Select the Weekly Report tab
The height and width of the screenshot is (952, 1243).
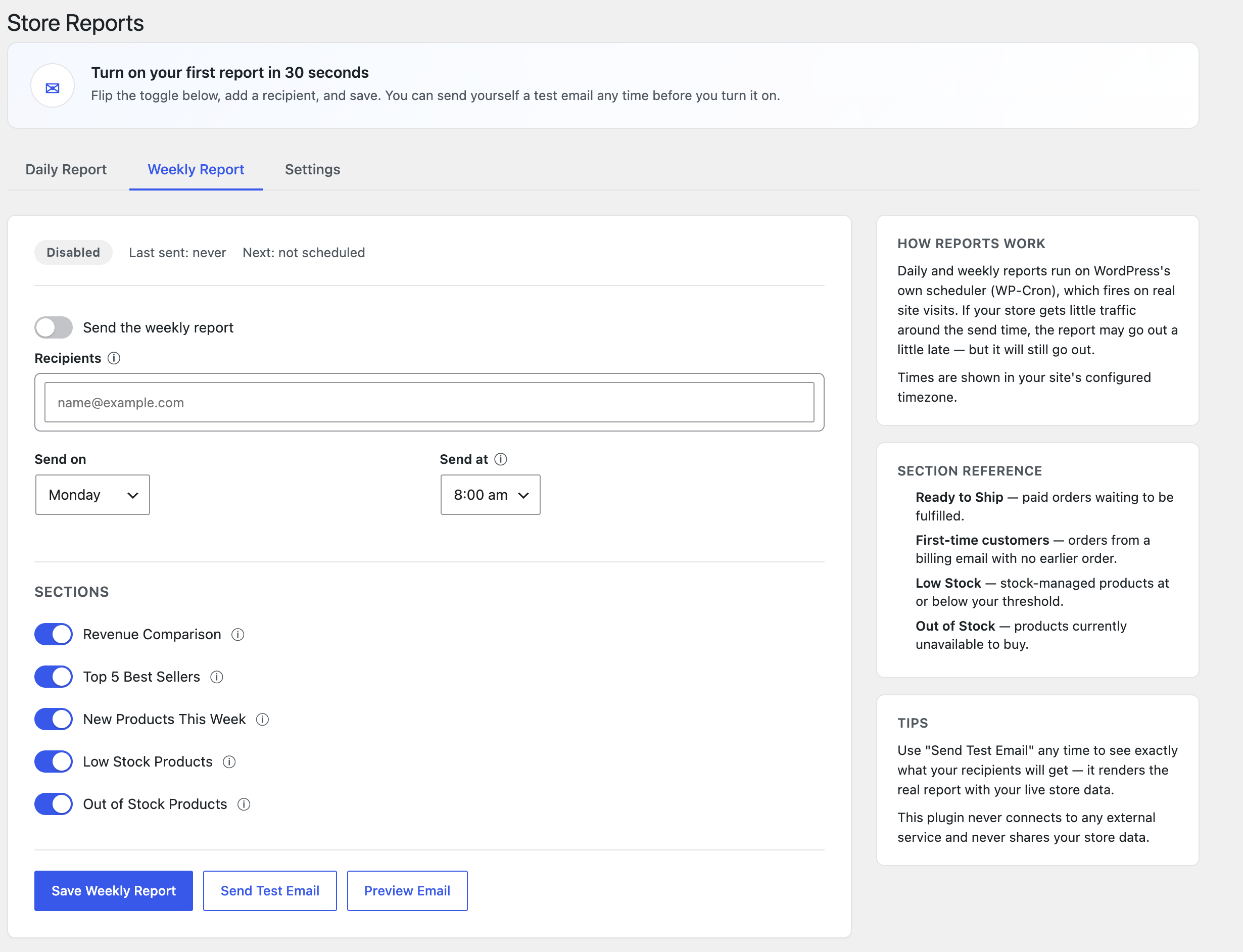(x=196, y=169)
